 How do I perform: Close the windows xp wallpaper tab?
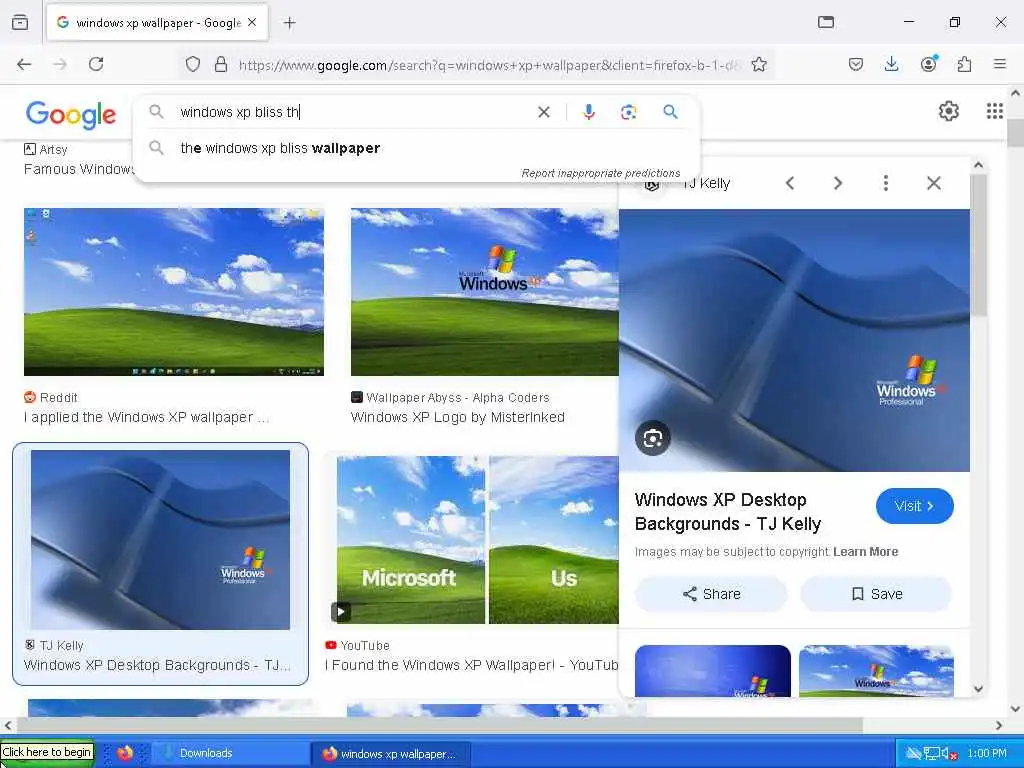[x=252, y=22]
